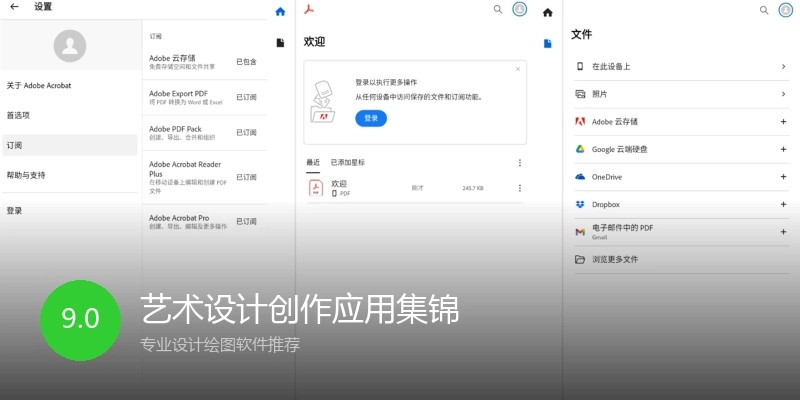Add Adobe 云存储 account
The height and width of the screenshot is (400, 800).
pyautogui.click(x=784, y=121)
